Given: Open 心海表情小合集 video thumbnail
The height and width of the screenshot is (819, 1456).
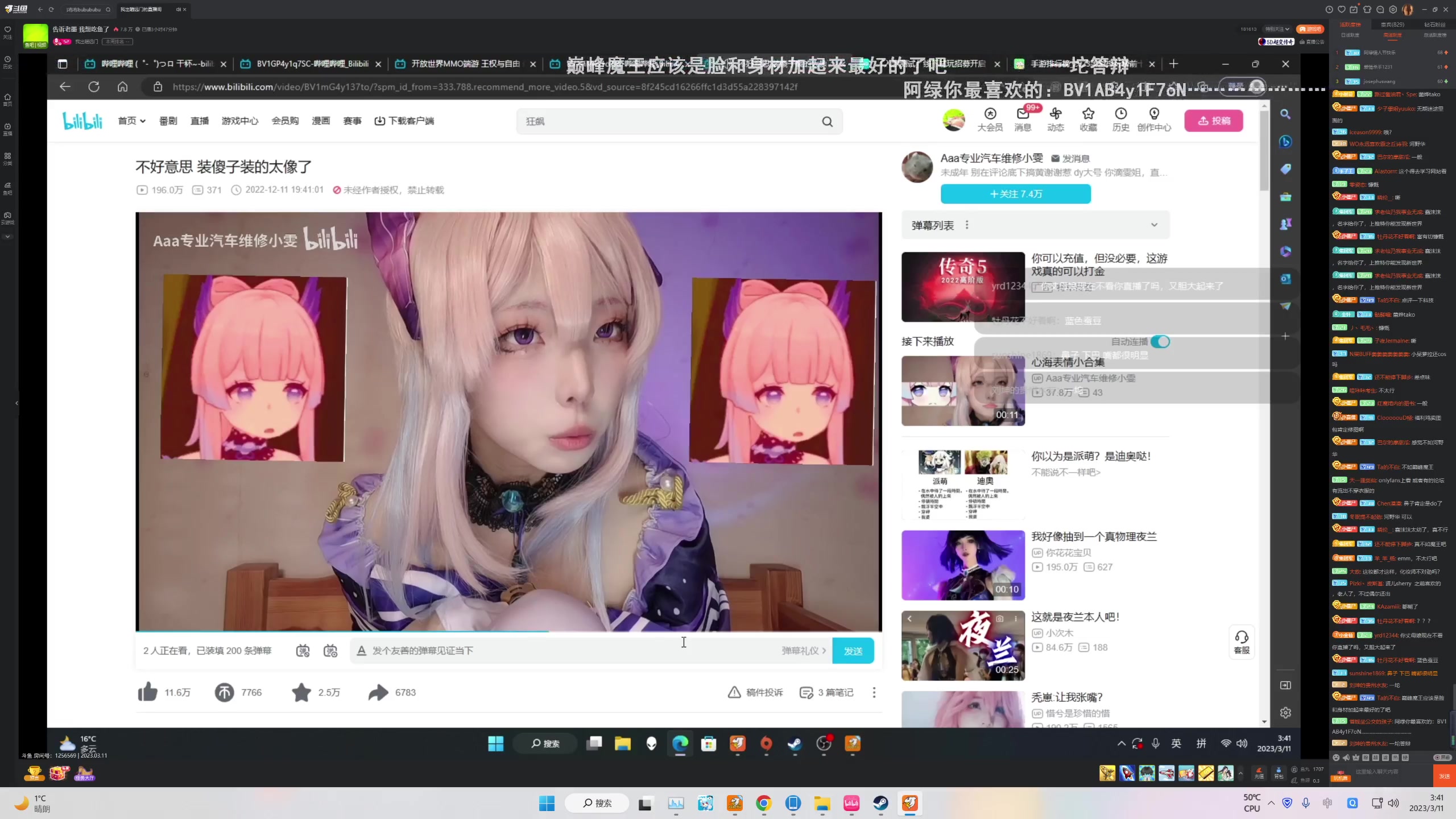Looking at the screenshot, I should tap(963, 391).
